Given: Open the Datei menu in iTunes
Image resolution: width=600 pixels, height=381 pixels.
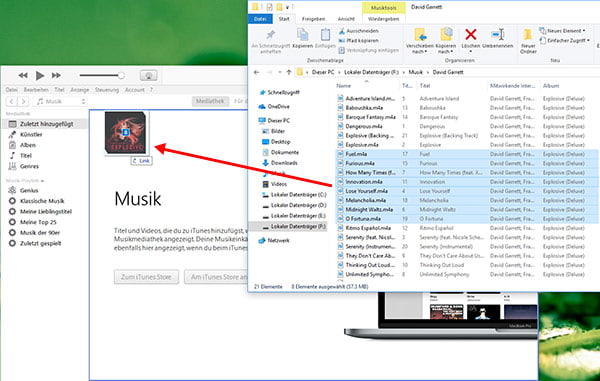Looking at the screenshot, I should click(x=11, y=90).
